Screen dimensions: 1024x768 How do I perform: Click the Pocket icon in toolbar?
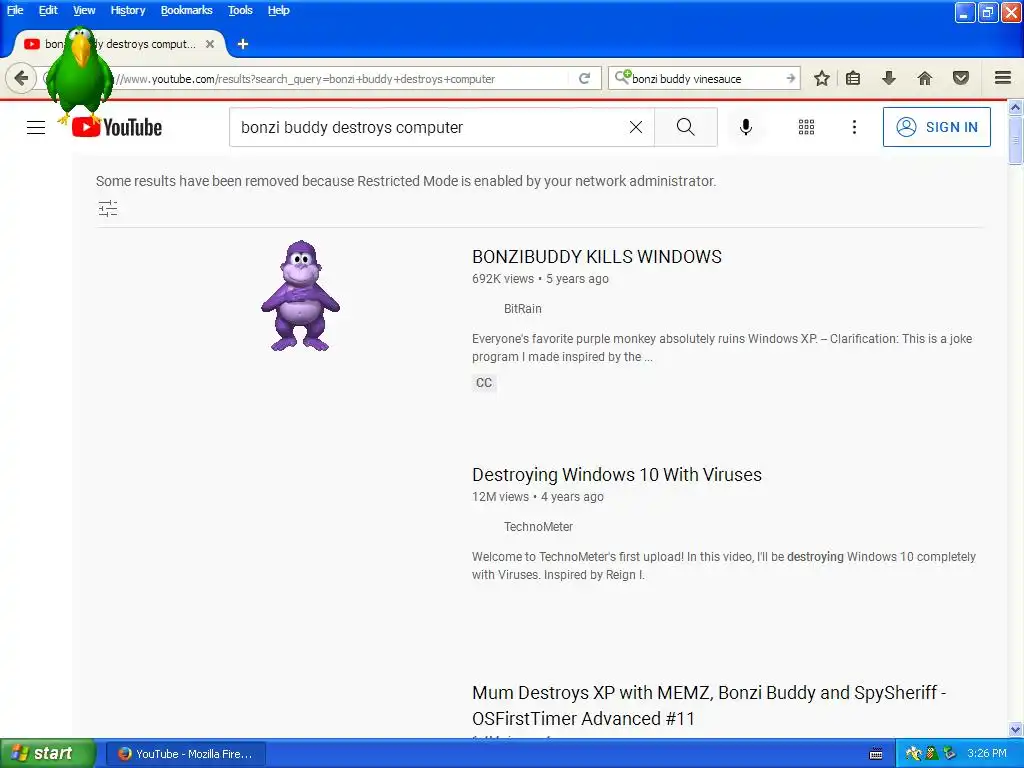[x=961, y=78]
